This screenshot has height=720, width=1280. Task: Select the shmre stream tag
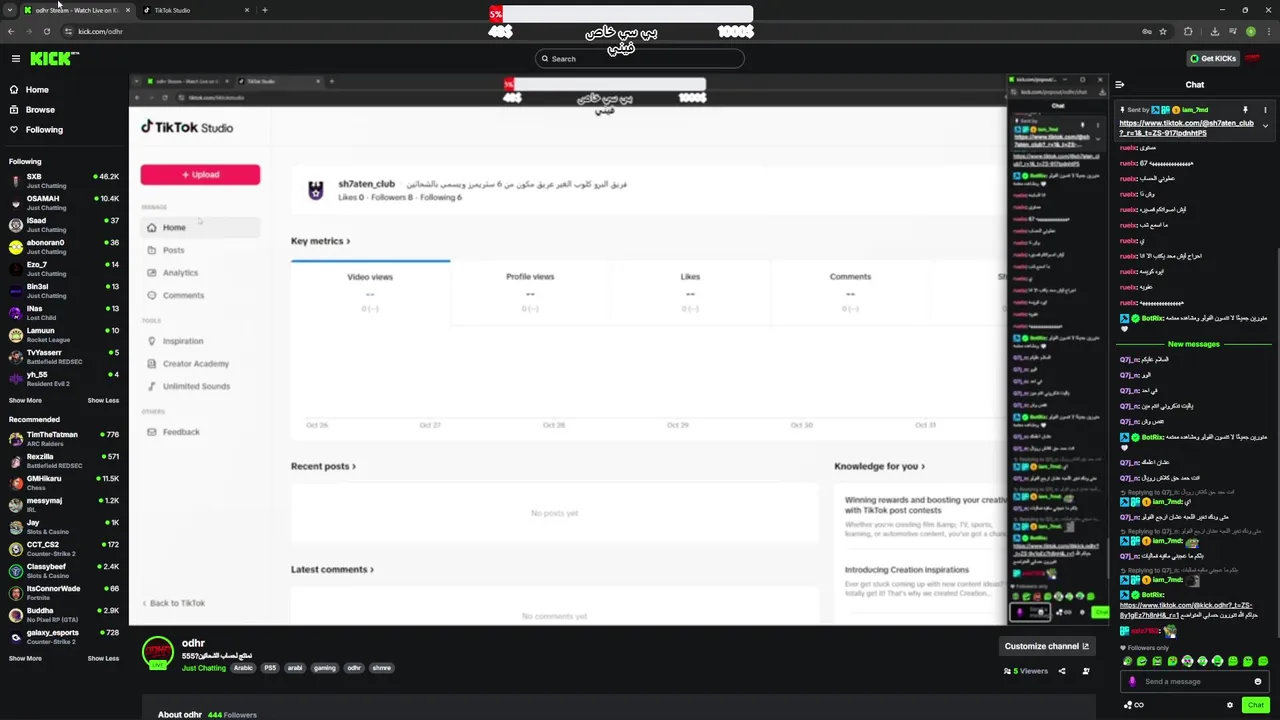tap(382, 668)
